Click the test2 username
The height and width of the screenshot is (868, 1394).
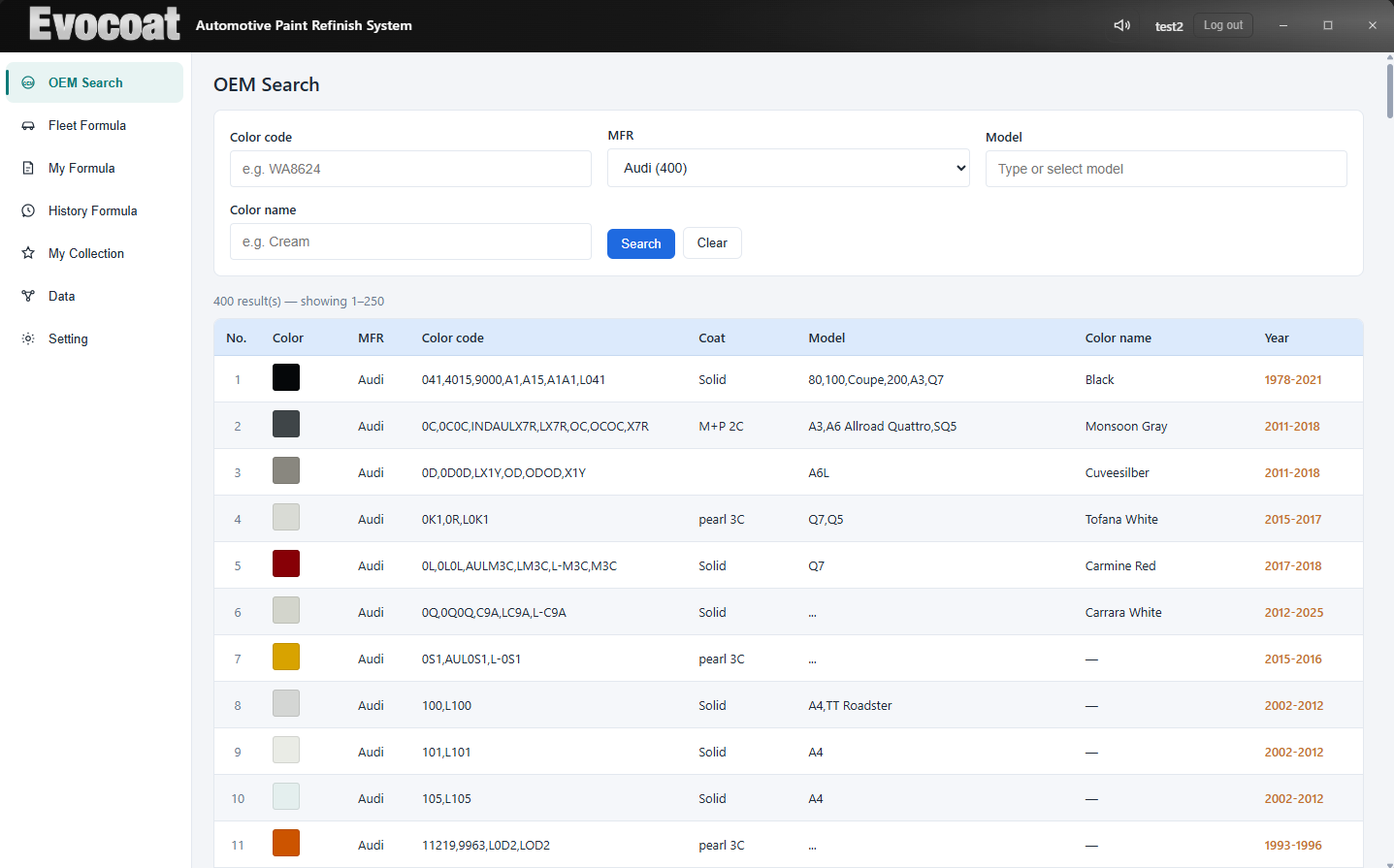click(x=1169, y=26)
